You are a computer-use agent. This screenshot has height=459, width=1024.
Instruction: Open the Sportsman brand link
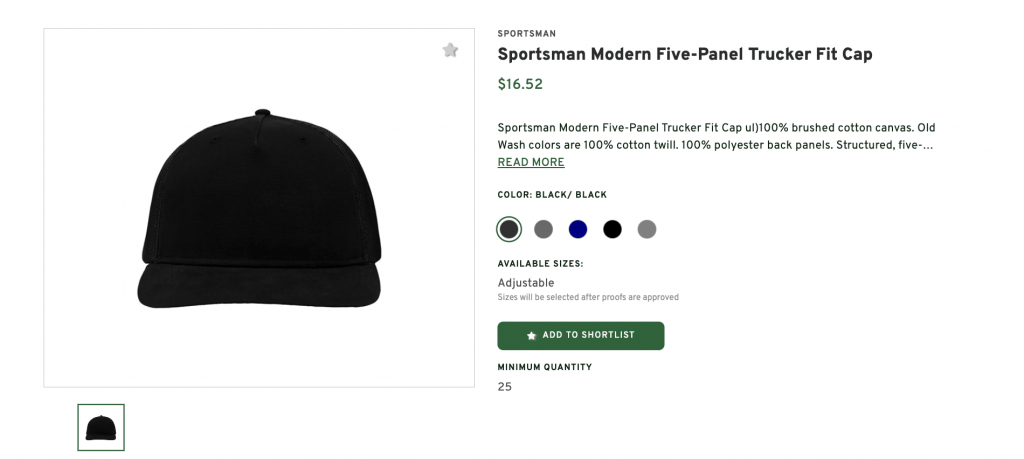point(526,34)
